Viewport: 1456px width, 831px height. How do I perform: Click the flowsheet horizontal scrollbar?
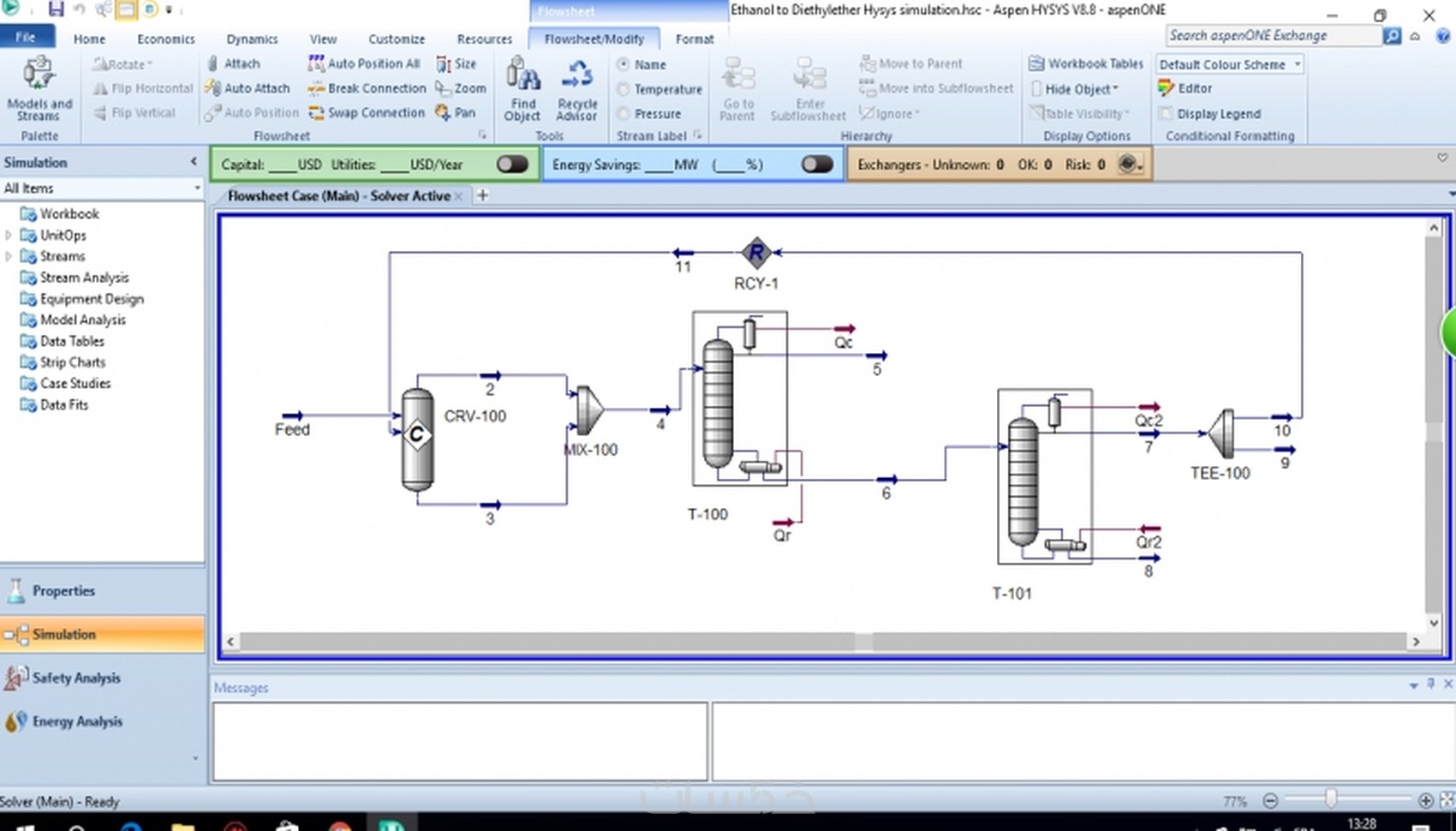tap(823, 641)
